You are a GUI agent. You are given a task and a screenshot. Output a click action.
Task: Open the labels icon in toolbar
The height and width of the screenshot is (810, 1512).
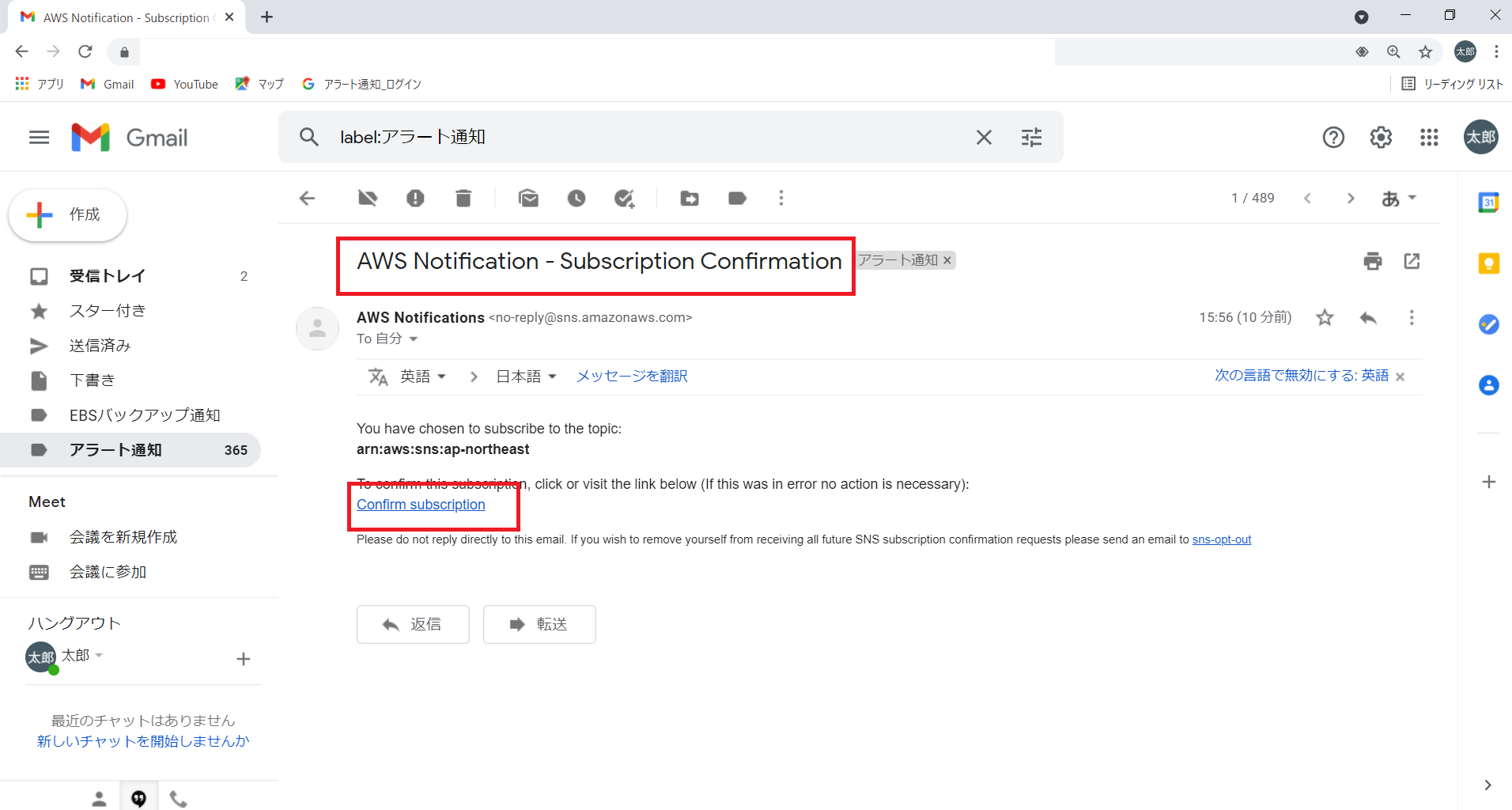click(x=737, y=198)
